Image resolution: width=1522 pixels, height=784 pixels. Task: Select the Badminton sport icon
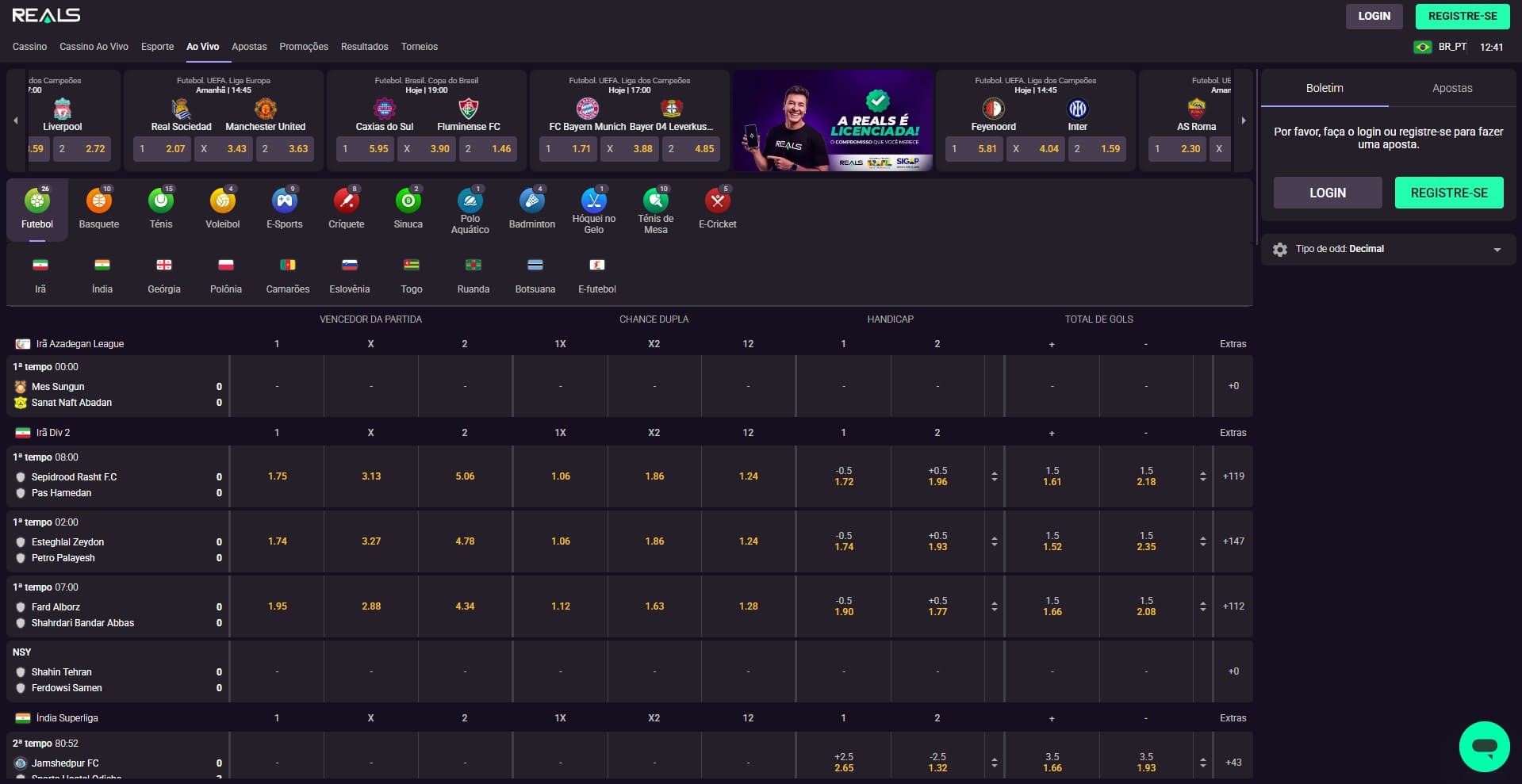point(532,208)
